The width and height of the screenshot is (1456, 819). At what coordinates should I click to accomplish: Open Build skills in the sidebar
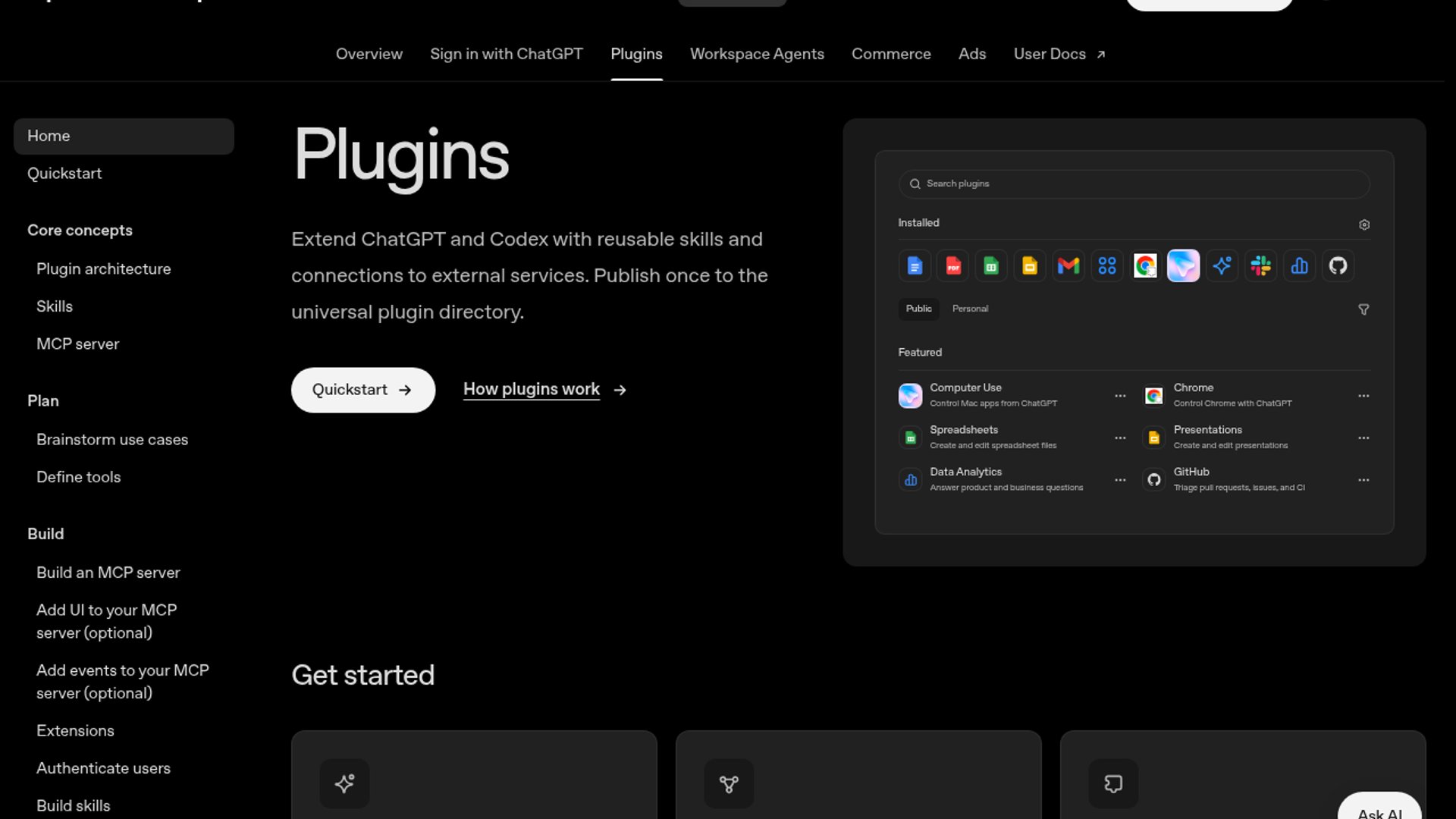click(x=74, y=806)
